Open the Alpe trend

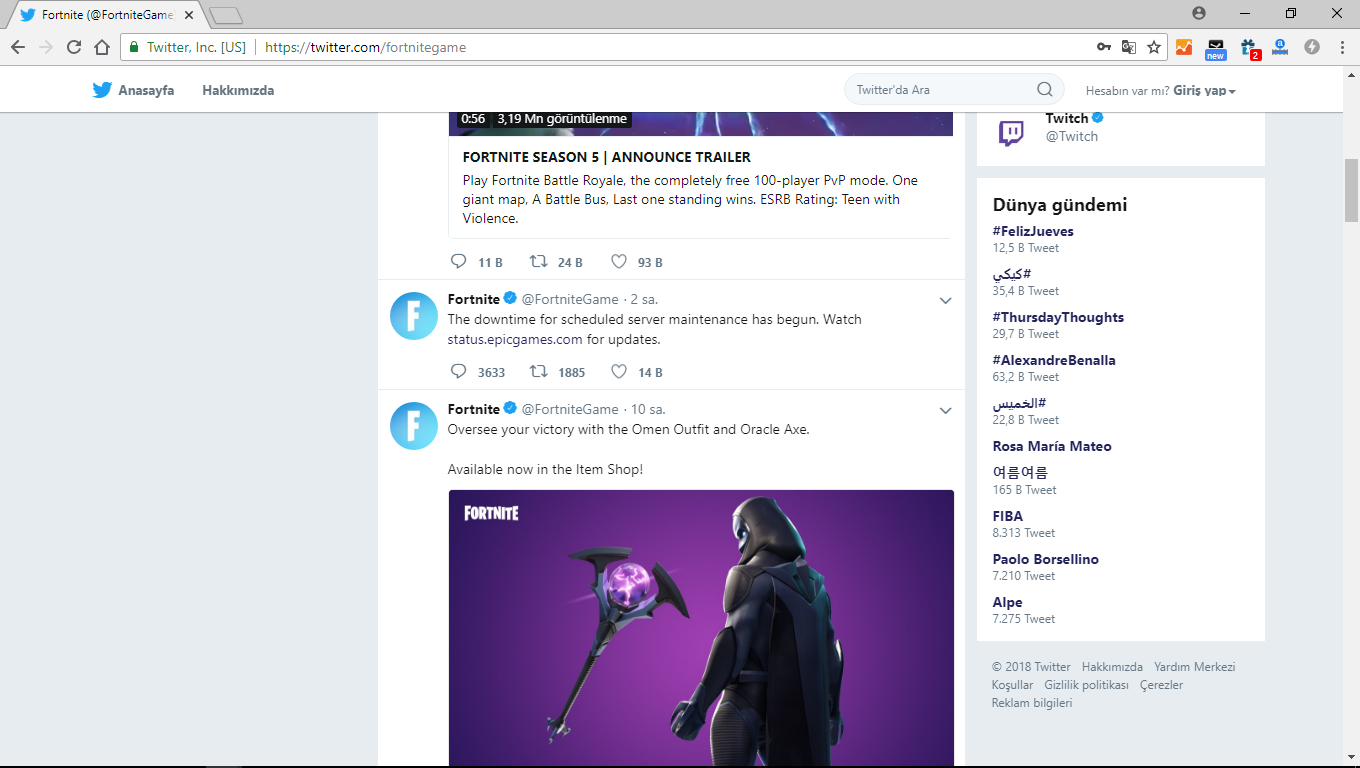click(x=1008, y=602)
